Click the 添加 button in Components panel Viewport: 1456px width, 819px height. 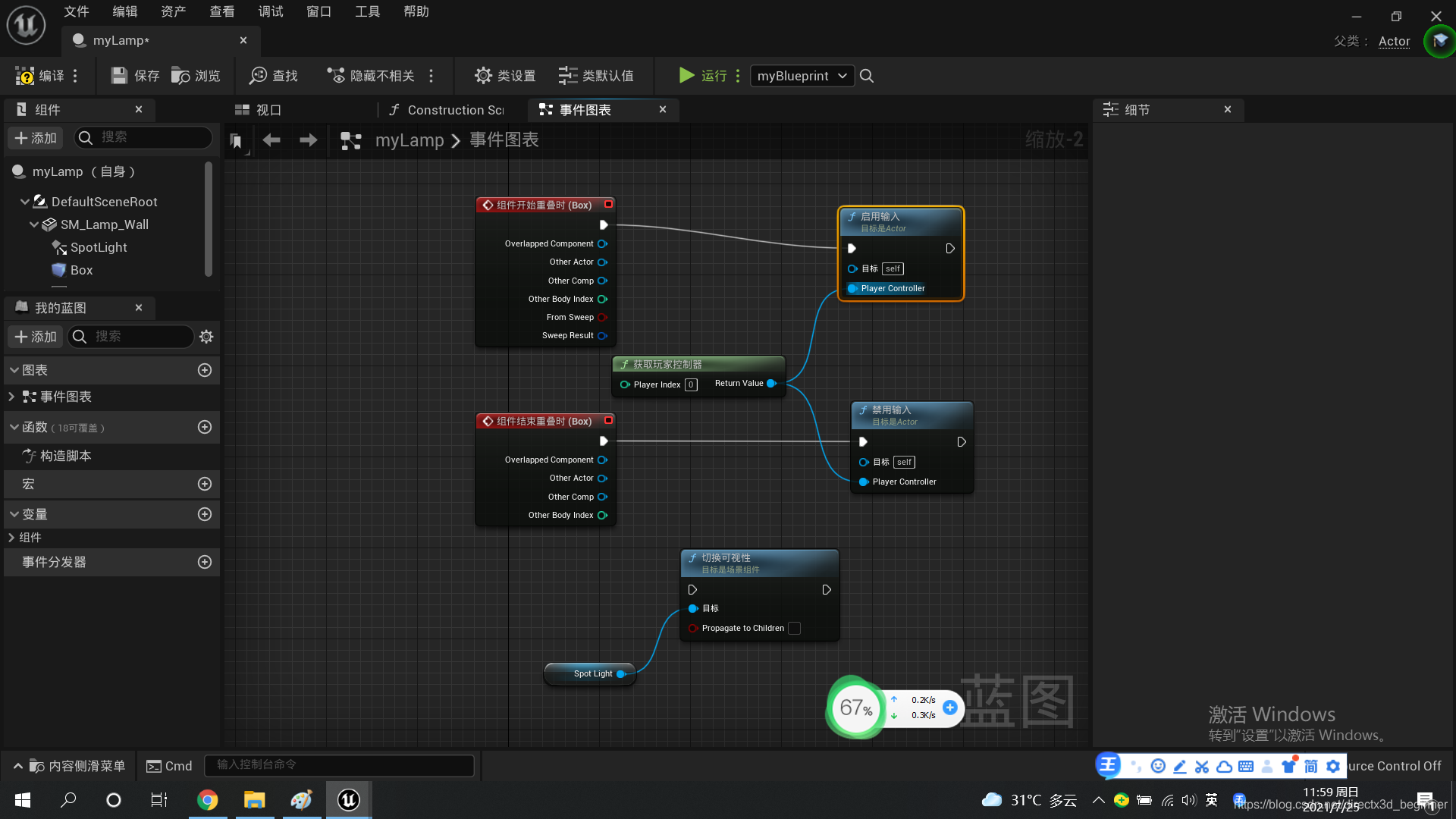point(36,138)
